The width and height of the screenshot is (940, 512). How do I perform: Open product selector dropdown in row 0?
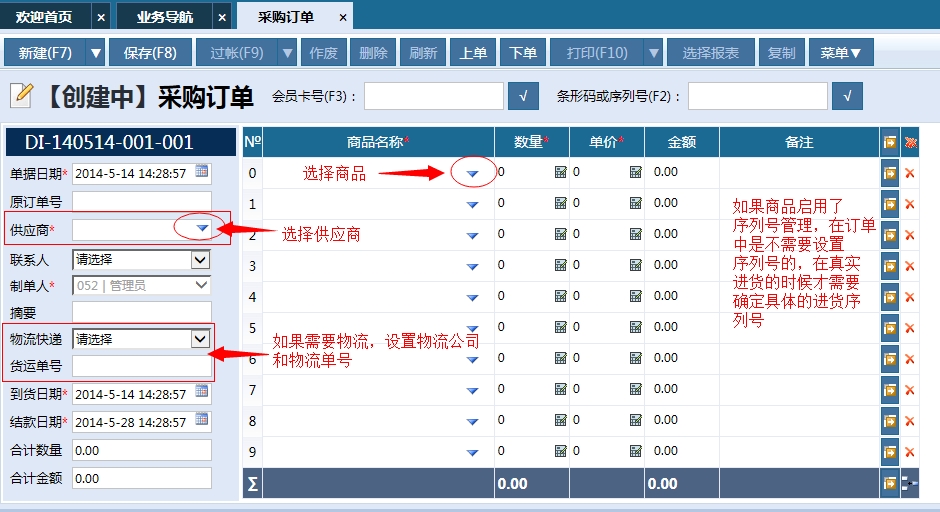tap(472, 174)
